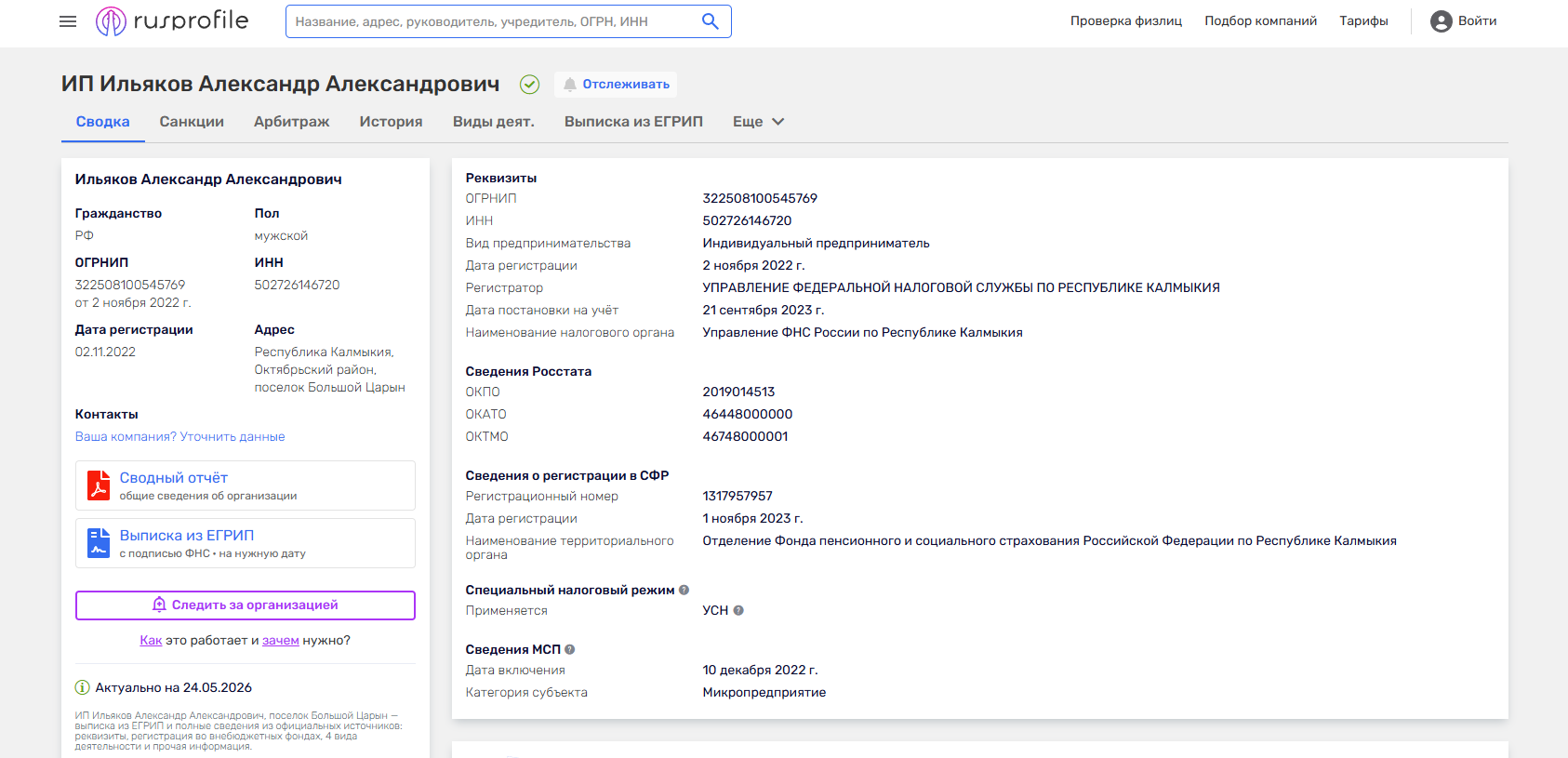Image resolution: width=1568 pixels, height=758 pixels.
Task: Open the Тарифы link
Action: click(x=1363, y=21)
